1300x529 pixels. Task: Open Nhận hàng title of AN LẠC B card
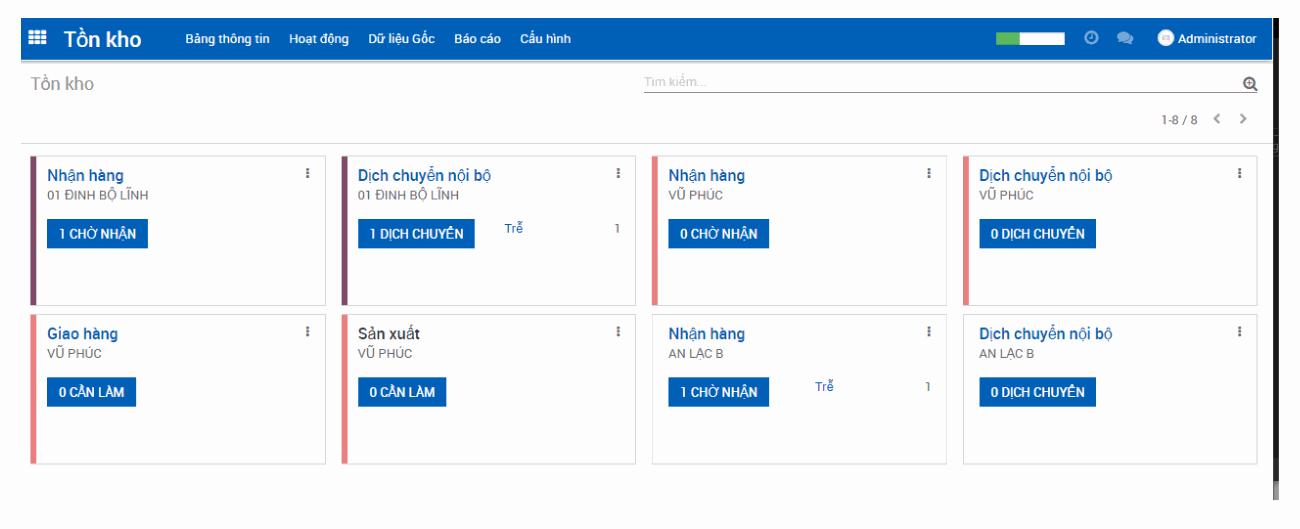tap(706, 334)
